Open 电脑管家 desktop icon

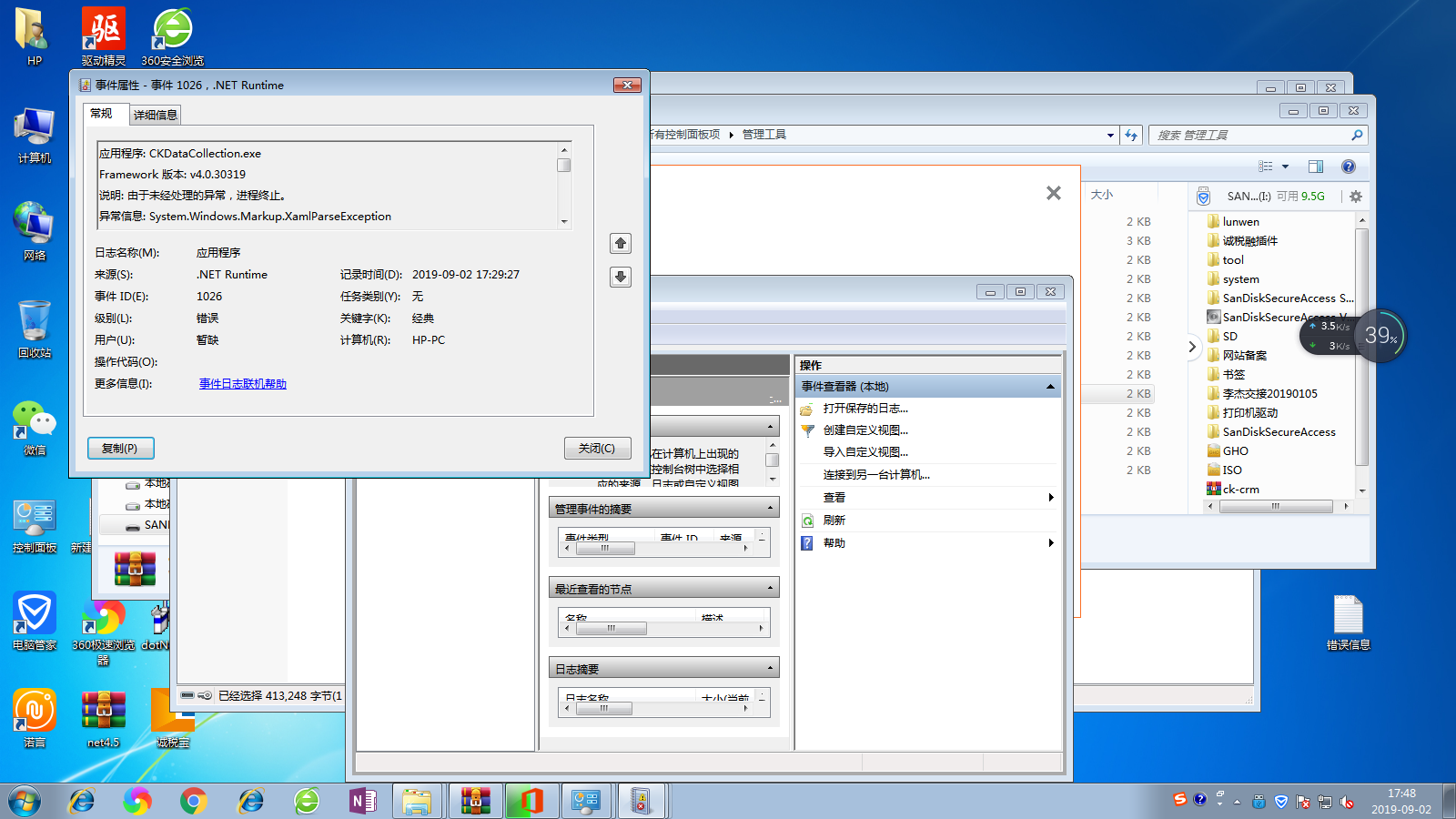(x=35, y=622)
